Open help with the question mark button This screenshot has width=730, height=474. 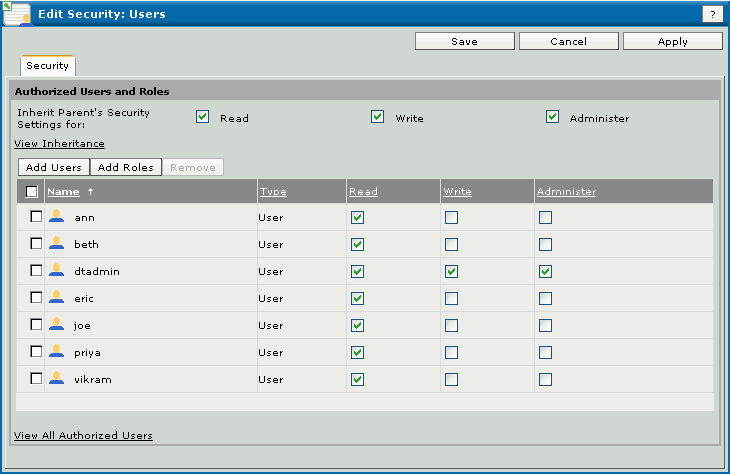click(712, 14)
